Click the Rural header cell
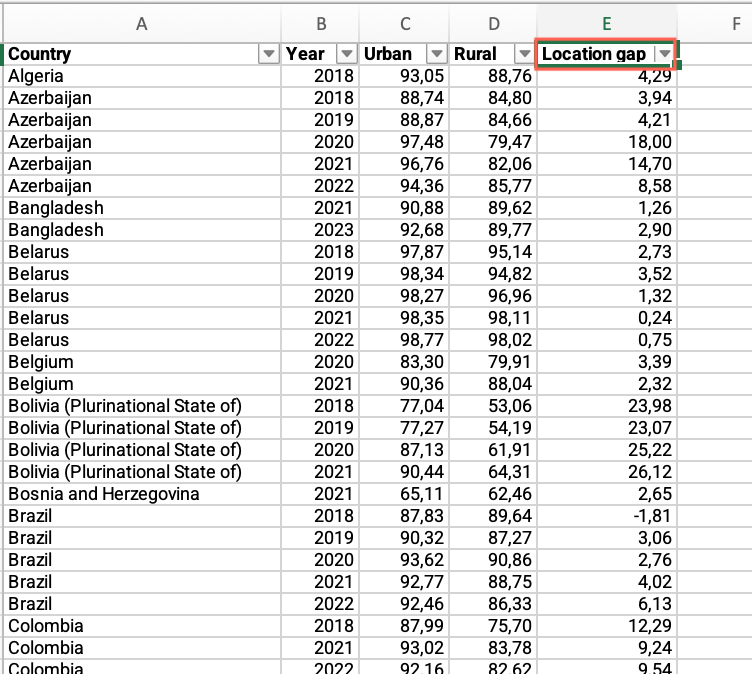752x674 pixels. [x=493, y=54]
